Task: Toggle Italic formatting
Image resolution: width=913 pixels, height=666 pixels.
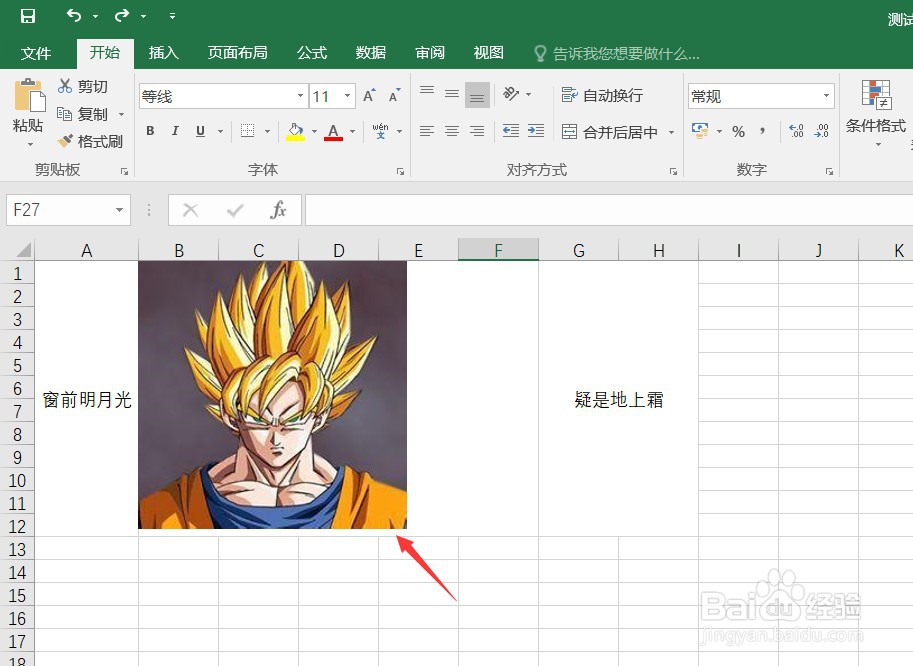Action: pyautogui.click(x=175, y=131)
